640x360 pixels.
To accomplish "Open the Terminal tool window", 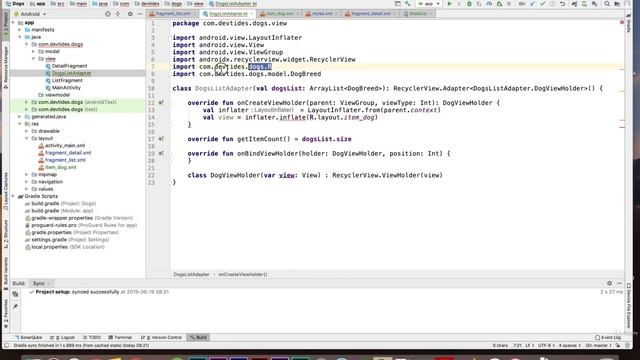I will click(120, 338).
